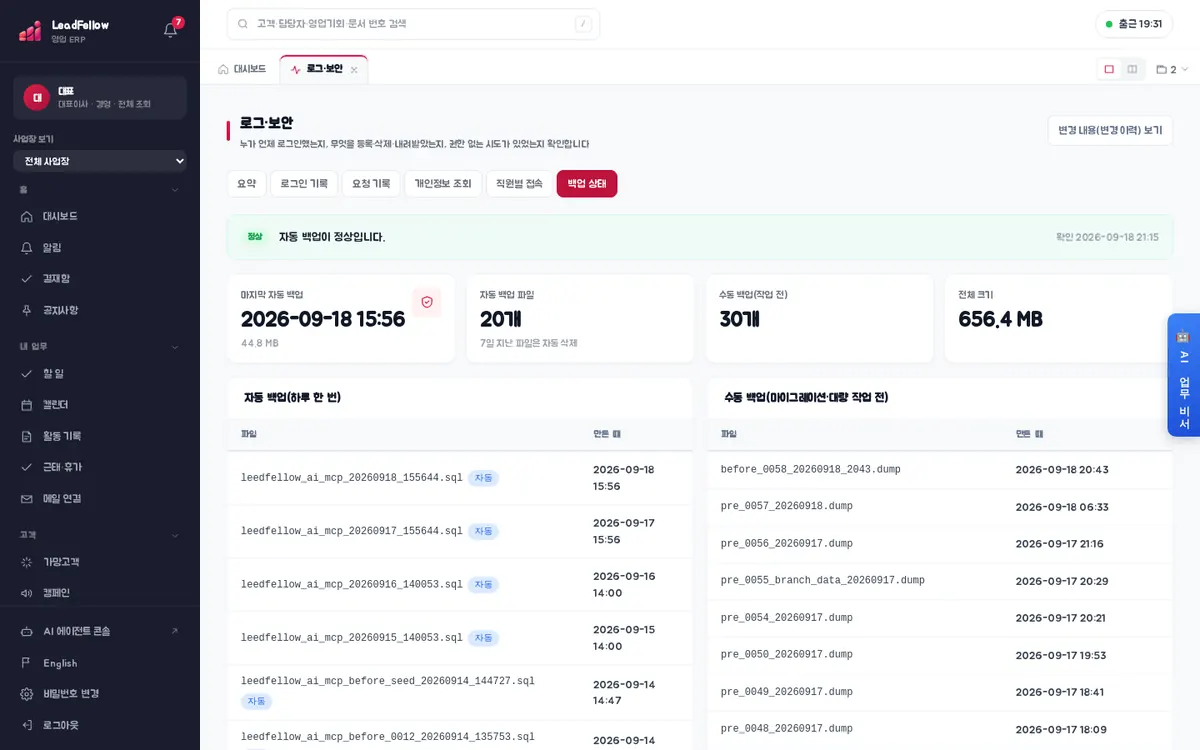Select leedfellow_ai_mcp_20260916_140053.sql row

coord(459,585)
